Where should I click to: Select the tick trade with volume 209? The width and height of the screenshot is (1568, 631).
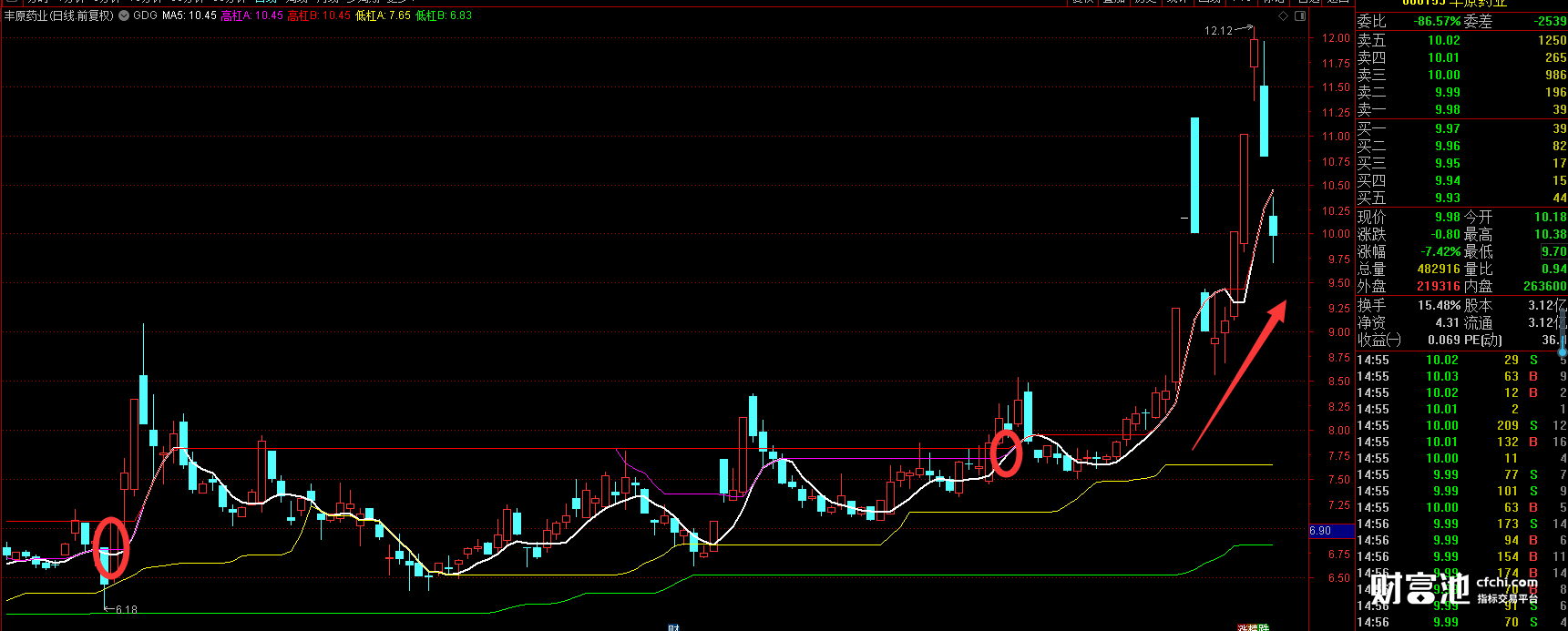(x=1461, y=425)
